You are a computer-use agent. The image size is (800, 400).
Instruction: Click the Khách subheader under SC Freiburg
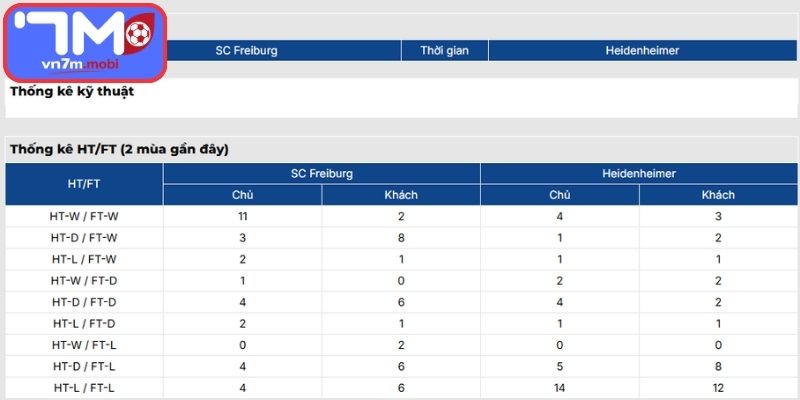(x=401, y=195)
